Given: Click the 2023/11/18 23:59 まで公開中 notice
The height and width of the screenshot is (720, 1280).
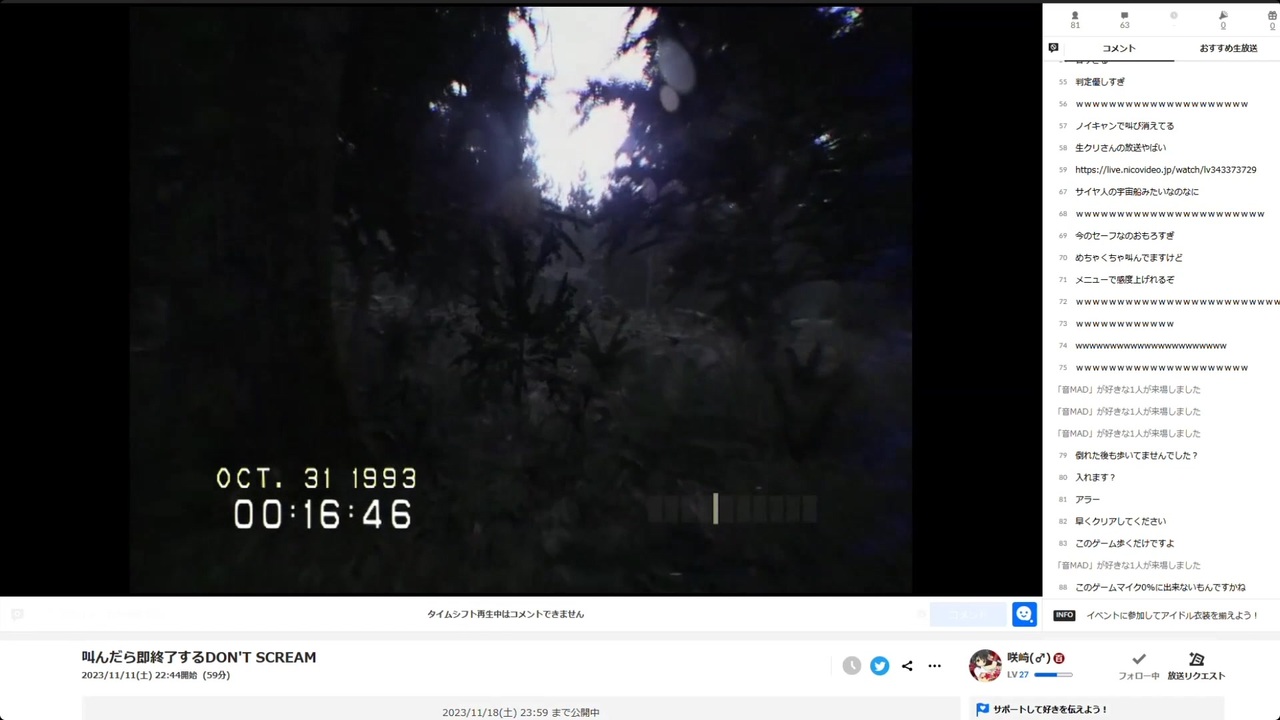Looking at the screenshot, I should click(521, 713).
